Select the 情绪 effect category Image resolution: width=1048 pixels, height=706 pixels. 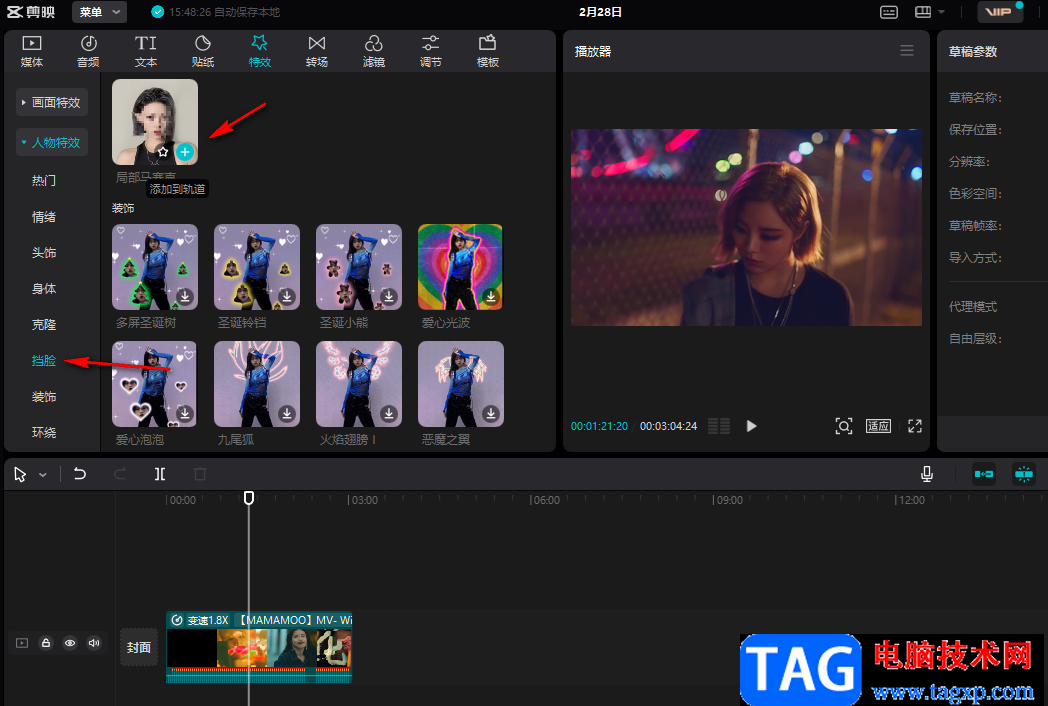pos(44,217)
